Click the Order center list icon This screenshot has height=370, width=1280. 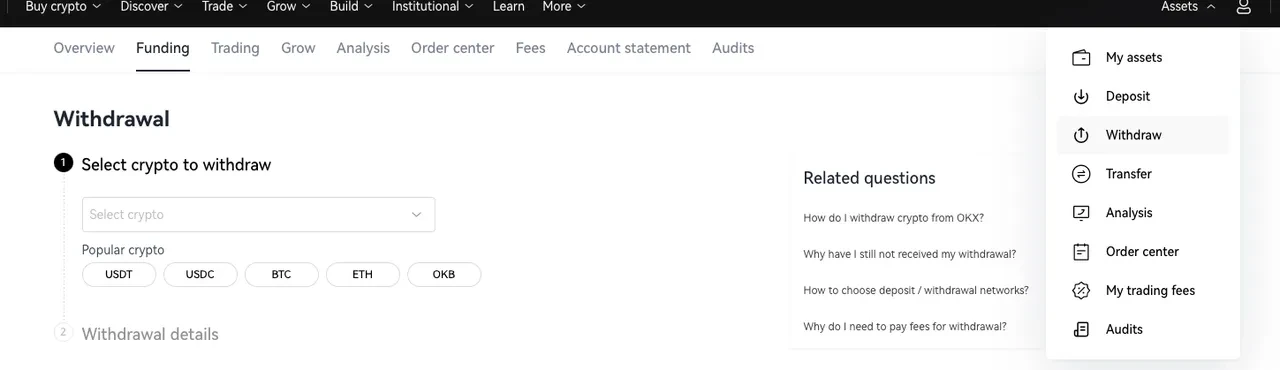(1081, 252)
